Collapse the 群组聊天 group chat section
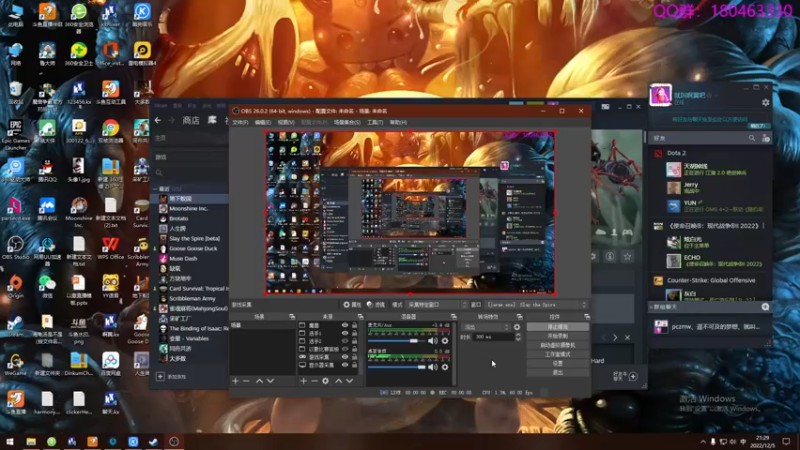The width and height of the screenshot is (800, 450). tap(651, 307)
